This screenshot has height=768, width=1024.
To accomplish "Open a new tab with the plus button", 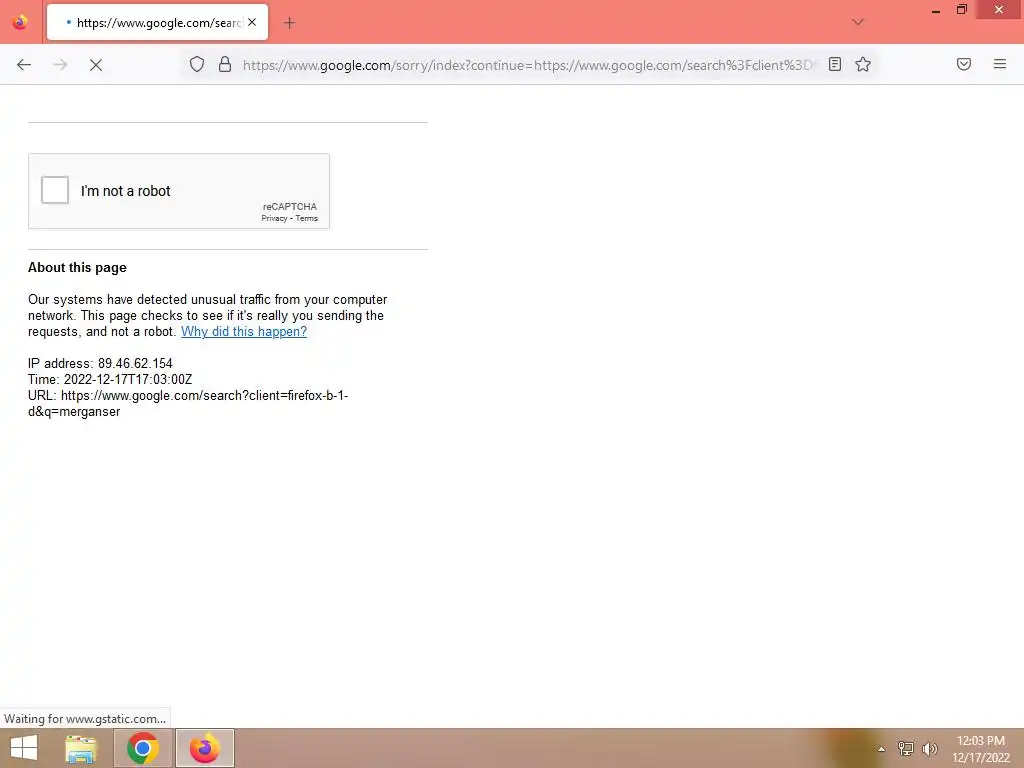I will [289, 23].
